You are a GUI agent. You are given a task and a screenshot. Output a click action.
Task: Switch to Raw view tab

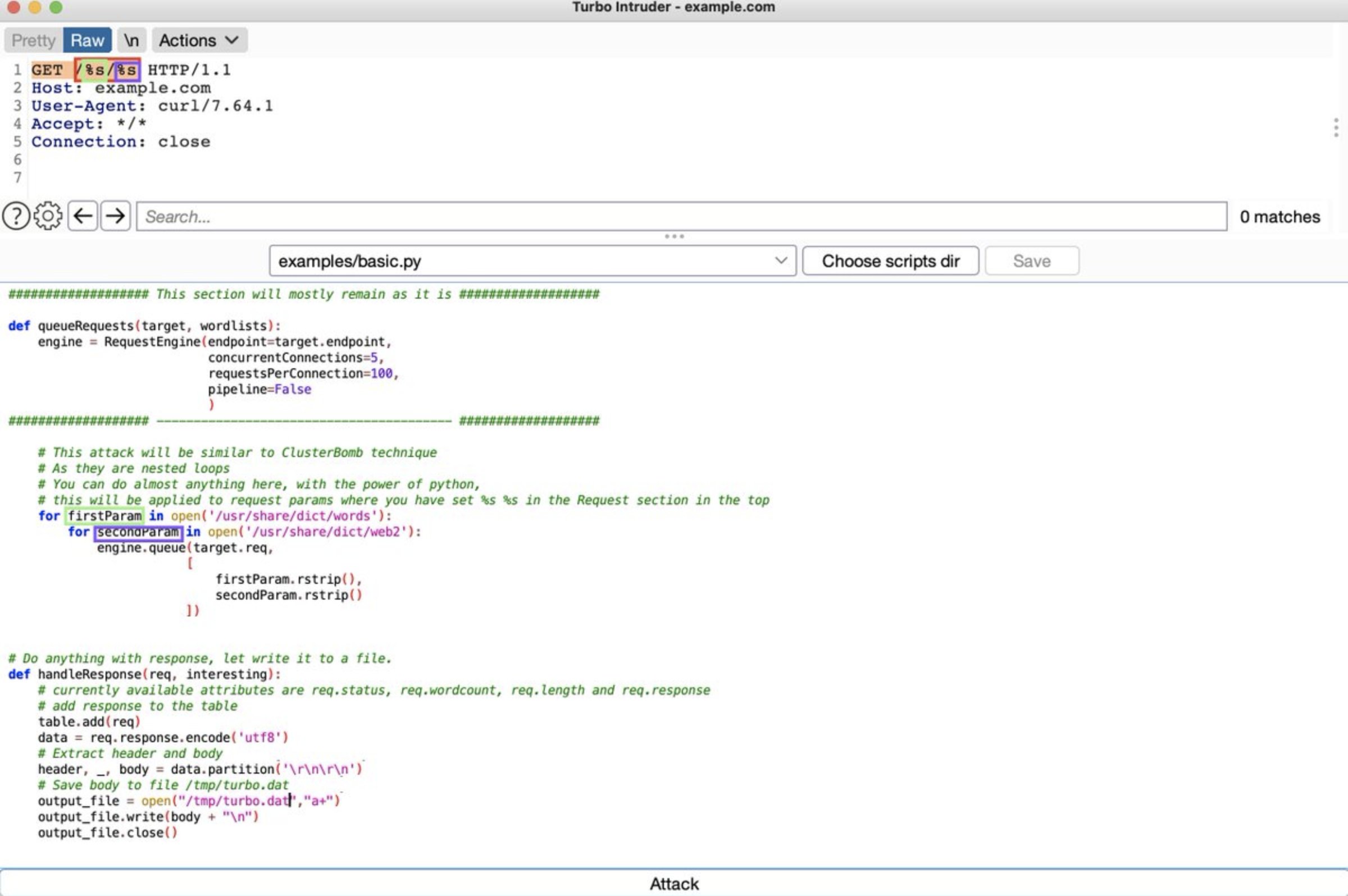[87, 40]
